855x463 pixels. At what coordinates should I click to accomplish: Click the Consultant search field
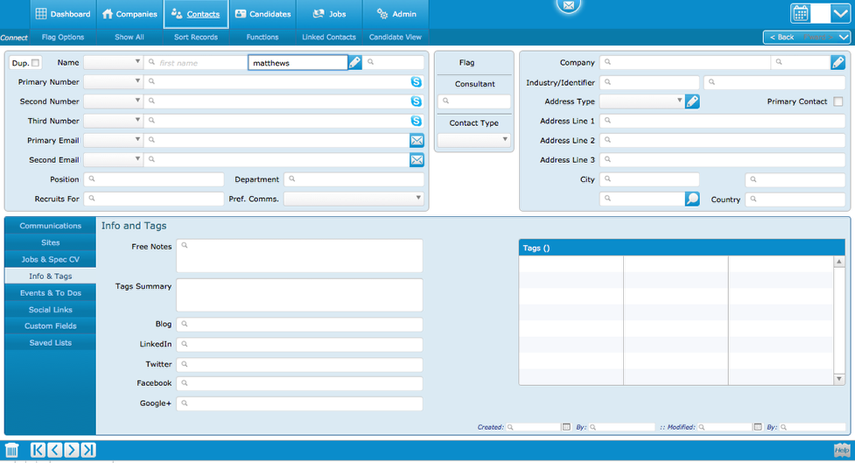474,101
